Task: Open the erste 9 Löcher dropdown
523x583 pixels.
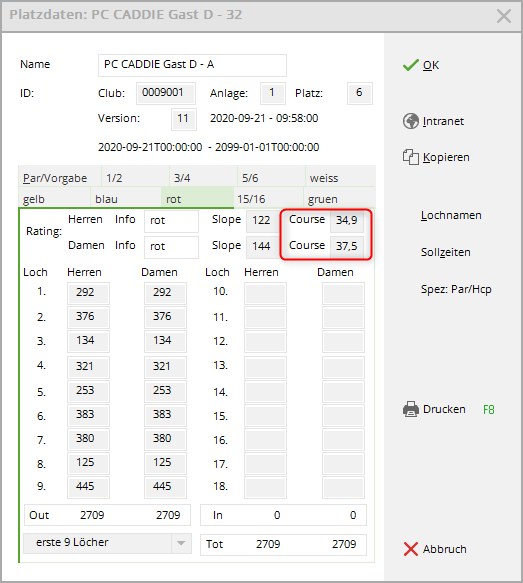Action: coord(107,543)
